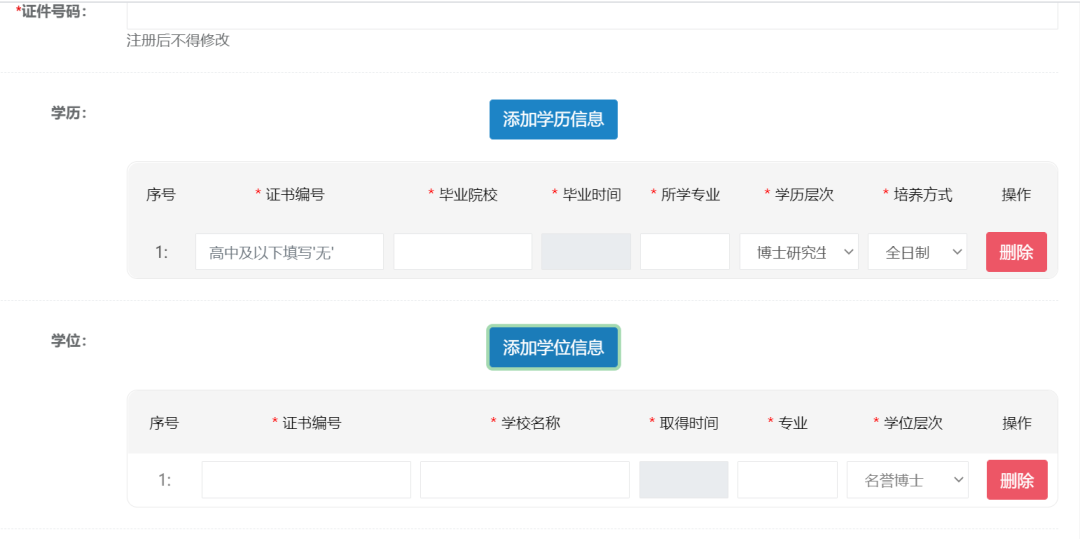Remove the degree row using 删除

pyautogui.click(x=1016, y=480)
